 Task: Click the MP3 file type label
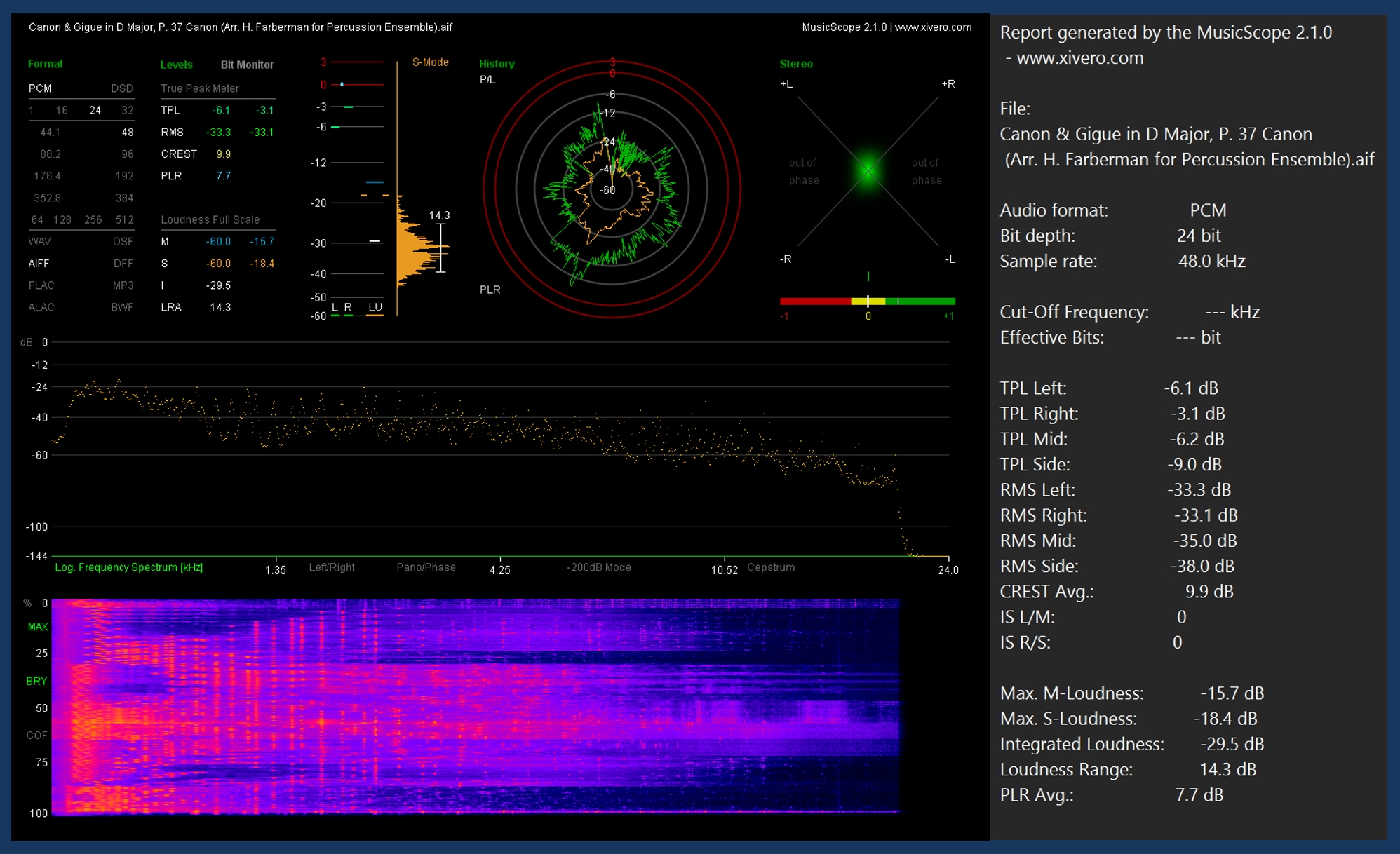pyautogui.click(x=123, y=285)
